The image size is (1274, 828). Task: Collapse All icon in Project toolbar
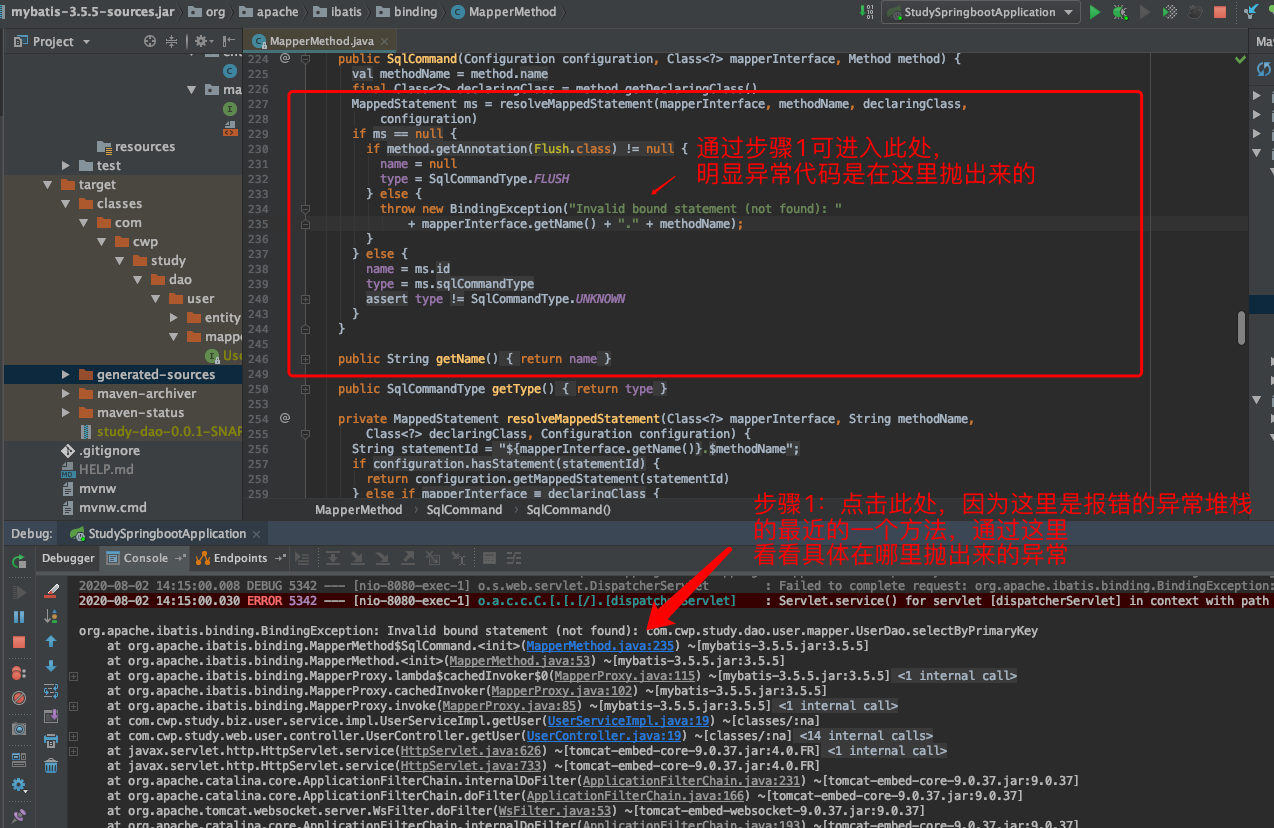click(171, 41)
